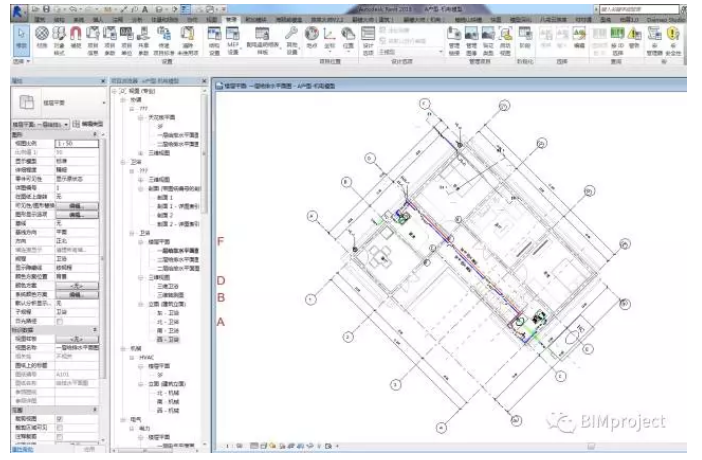Open project Location globe tool
Screen dimensions: 702x460
coord(312,37)
